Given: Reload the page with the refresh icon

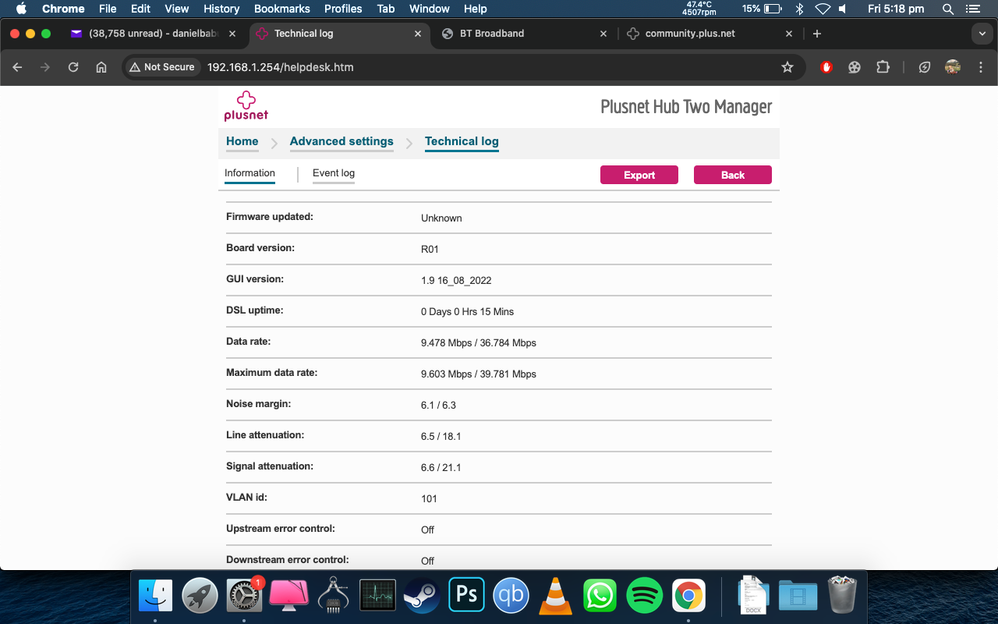Looking at the screenshot, I should (x=73, y=67).
